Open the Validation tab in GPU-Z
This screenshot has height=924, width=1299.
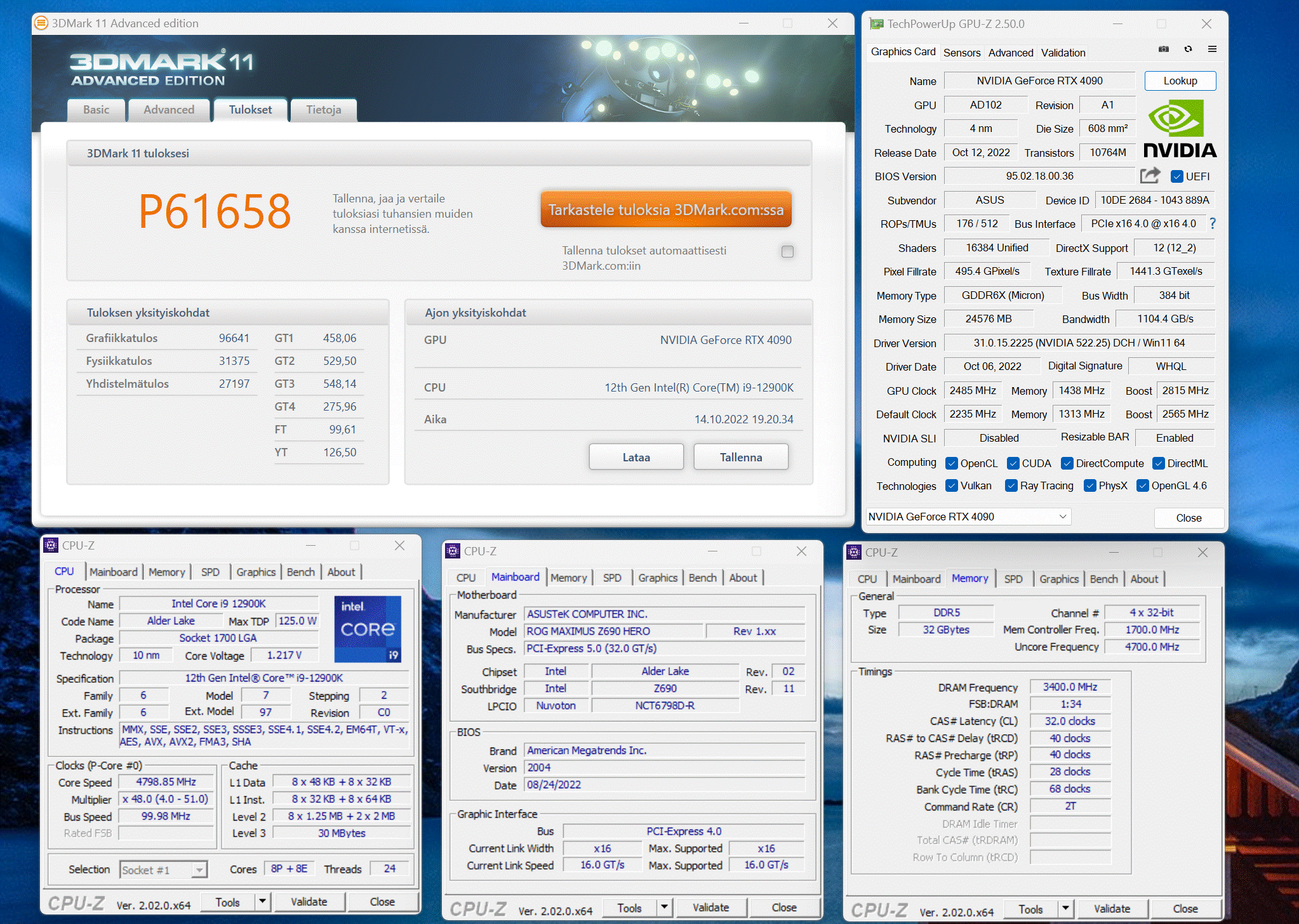[x=1063, y=53]
